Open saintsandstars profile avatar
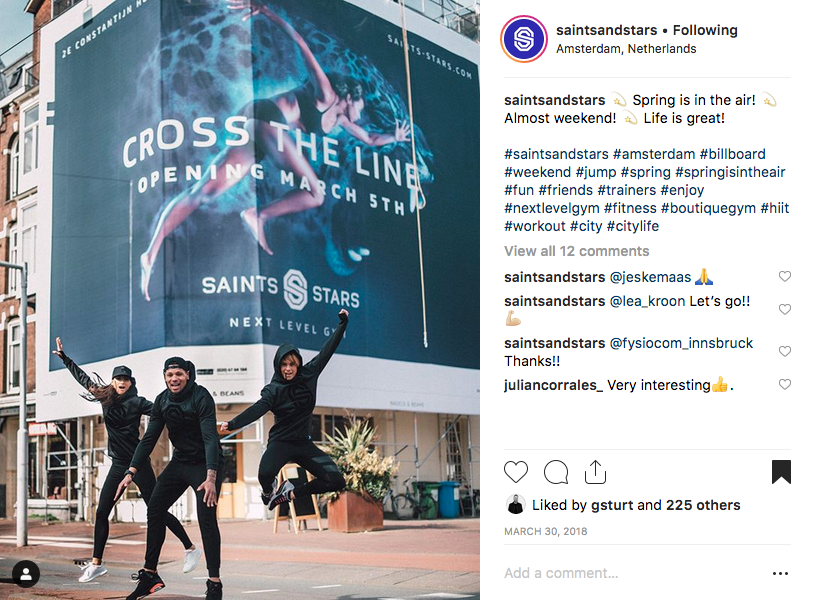Screen dimensions: 815x600 pos(524,39)
